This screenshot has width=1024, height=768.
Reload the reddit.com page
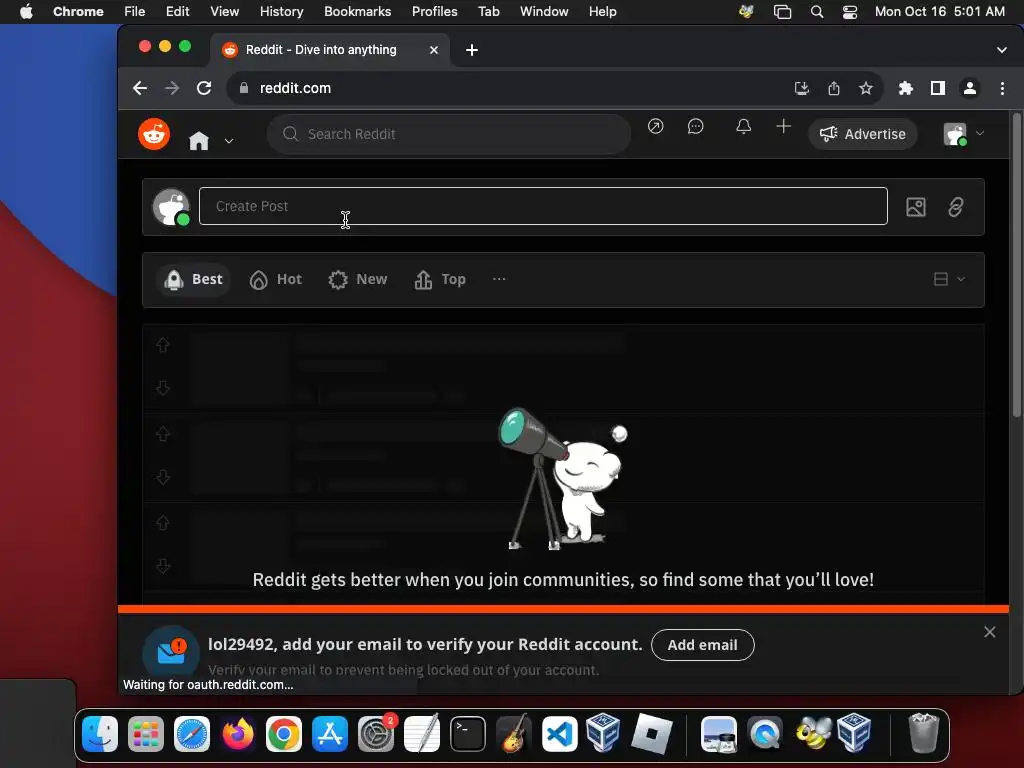coord(204,88)
